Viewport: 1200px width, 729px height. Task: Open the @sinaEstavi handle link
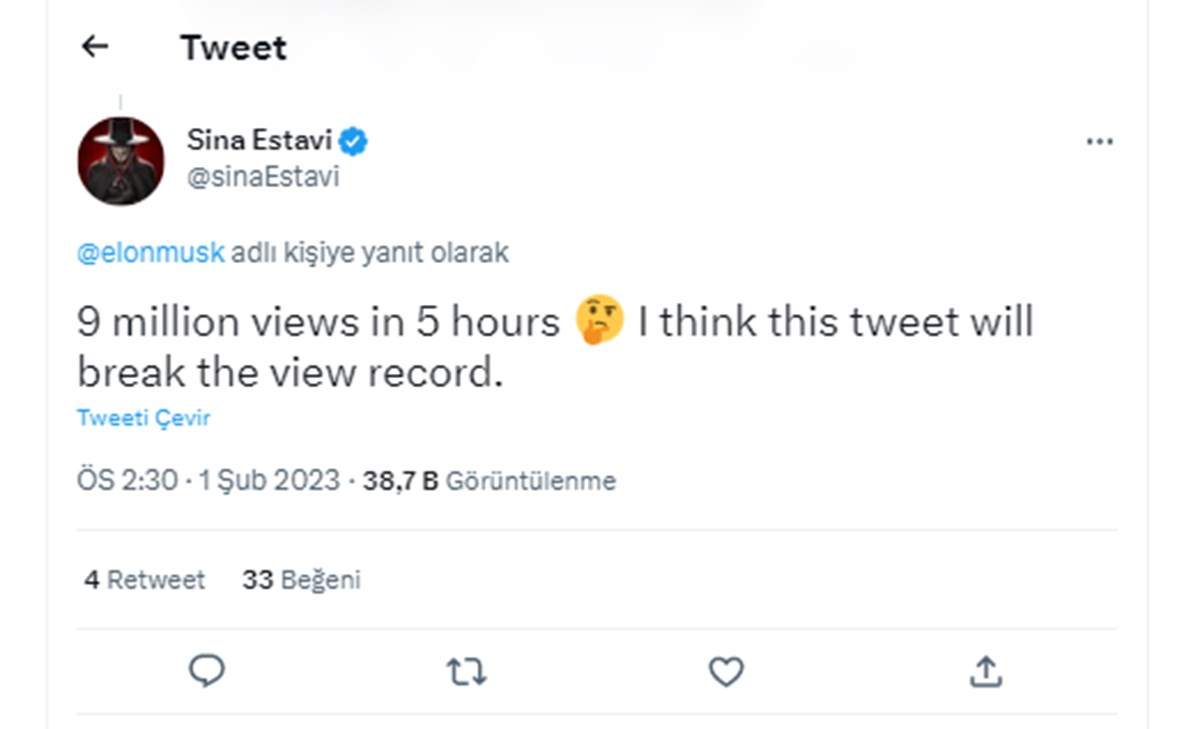[x=263, y=177]
